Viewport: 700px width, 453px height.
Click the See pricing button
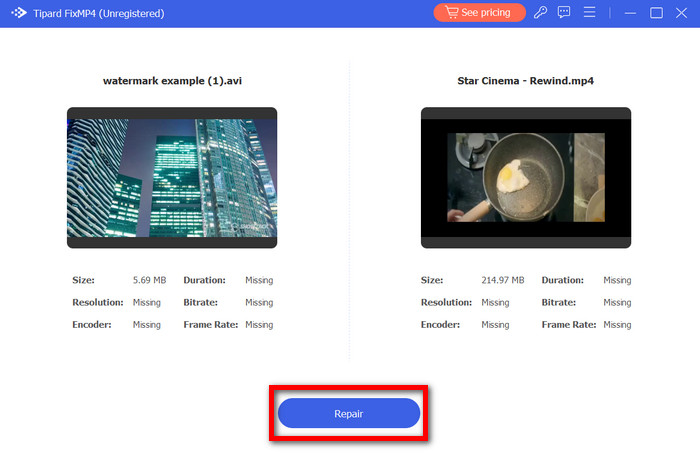[479, 13]
